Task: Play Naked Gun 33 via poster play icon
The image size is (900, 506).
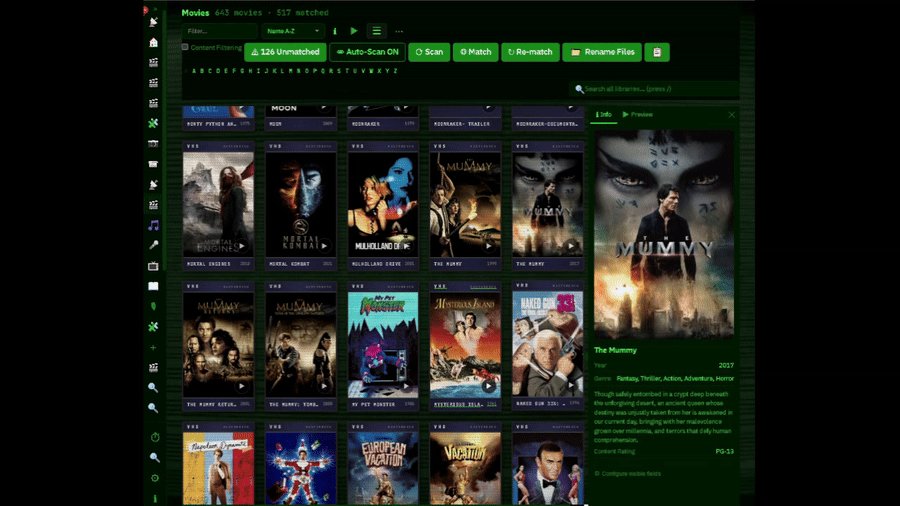Action: (x=571, y=386)
